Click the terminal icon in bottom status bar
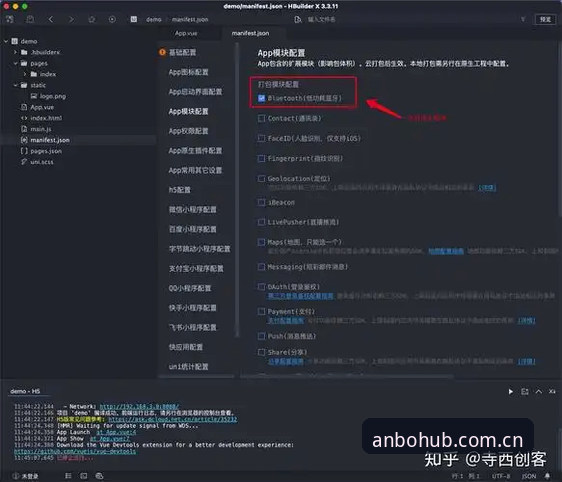 click(x=84, y=476)
